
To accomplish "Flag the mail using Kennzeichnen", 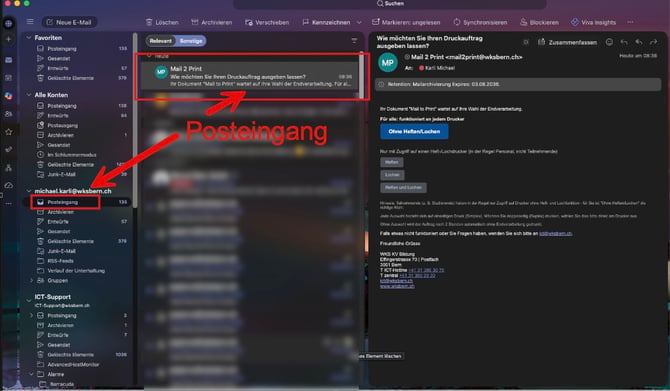I will tap(326, 22).
